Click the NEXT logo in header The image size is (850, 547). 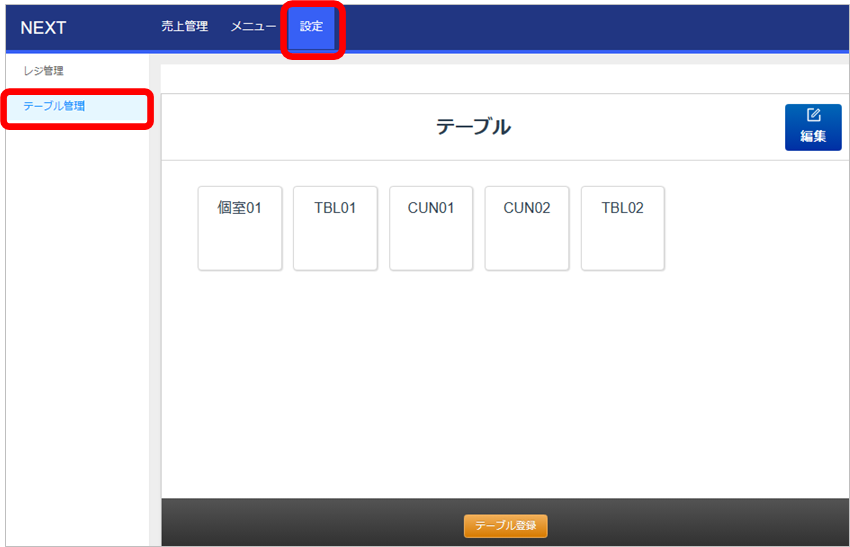[43, 28]
